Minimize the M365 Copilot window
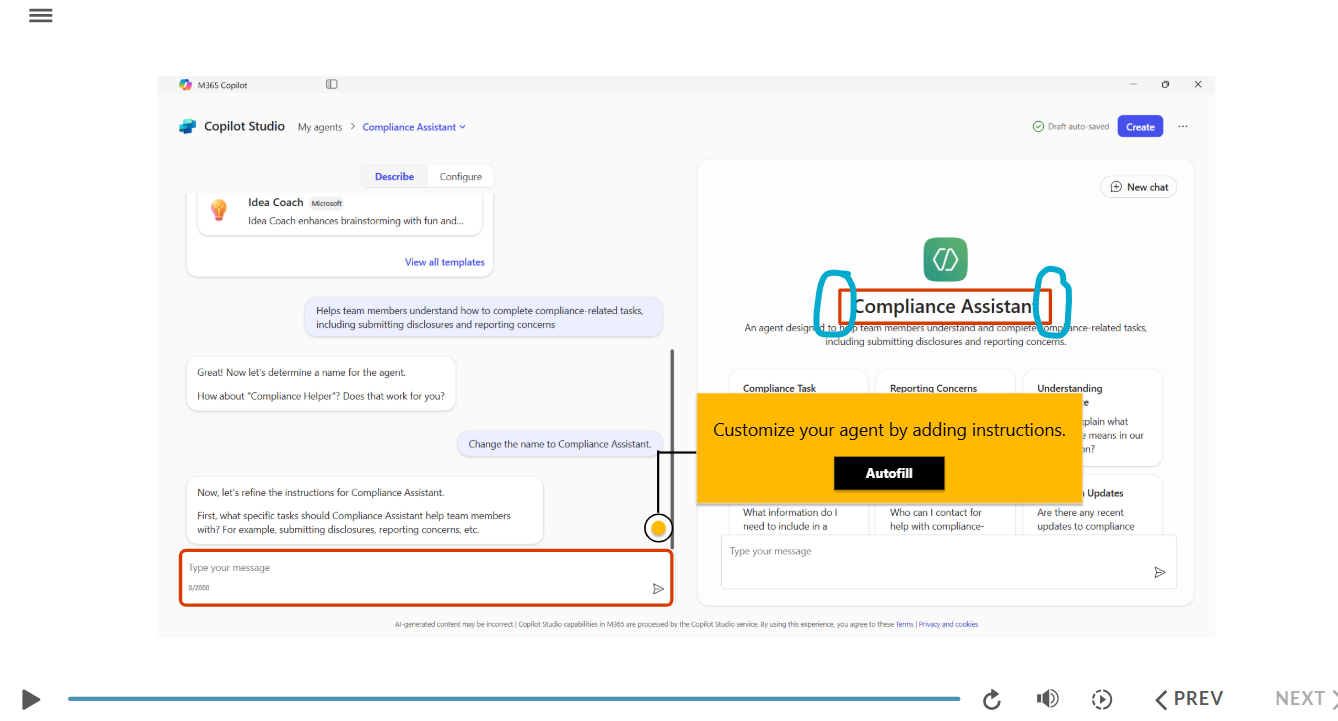Screen dimensions: 1338x721 1133,85
